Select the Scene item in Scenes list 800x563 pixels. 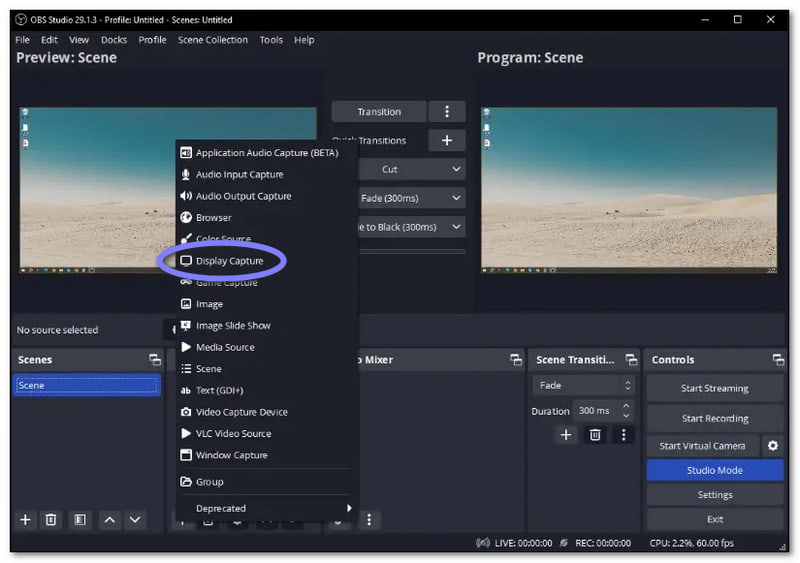(x=87, y=385)
